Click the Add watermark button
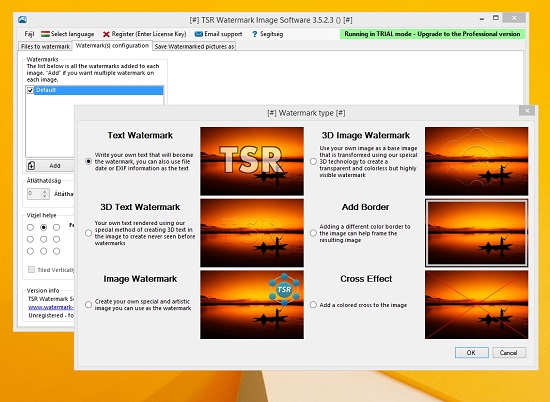The height and width of the screenshot is (402, 550). coord(50,166)
